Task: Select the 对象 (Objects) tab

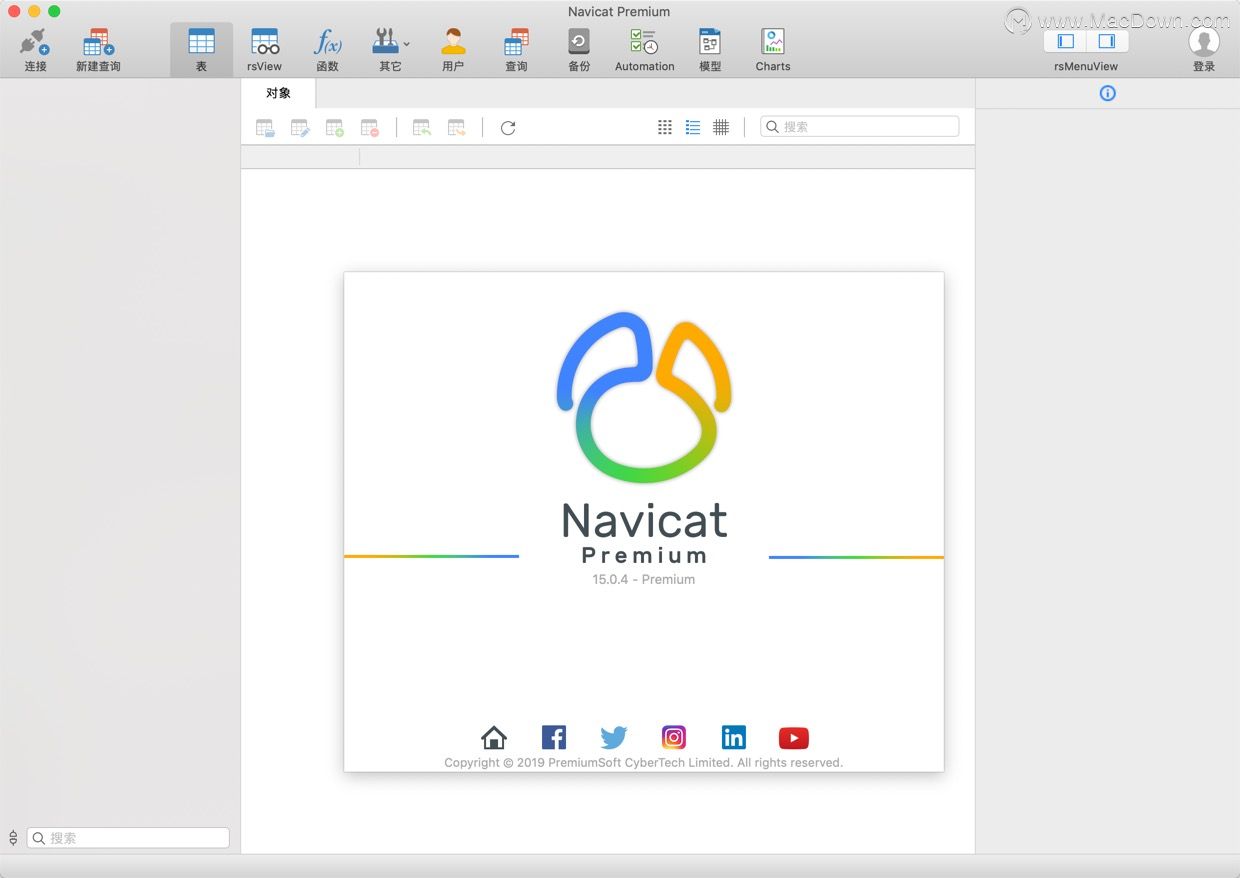Action: 279,93
